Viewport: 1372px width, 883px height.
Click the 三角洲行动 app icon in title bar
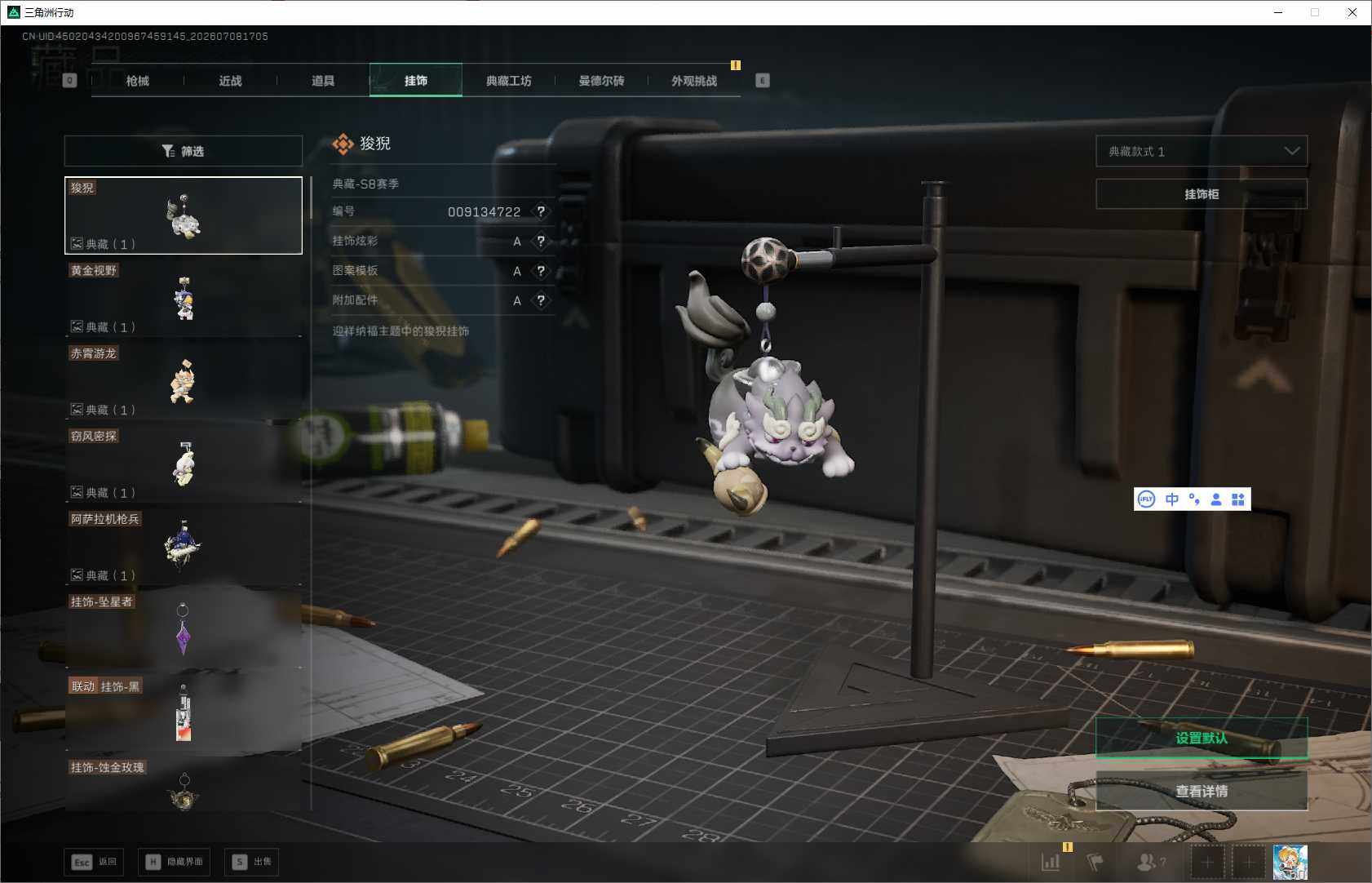point(13,12)
